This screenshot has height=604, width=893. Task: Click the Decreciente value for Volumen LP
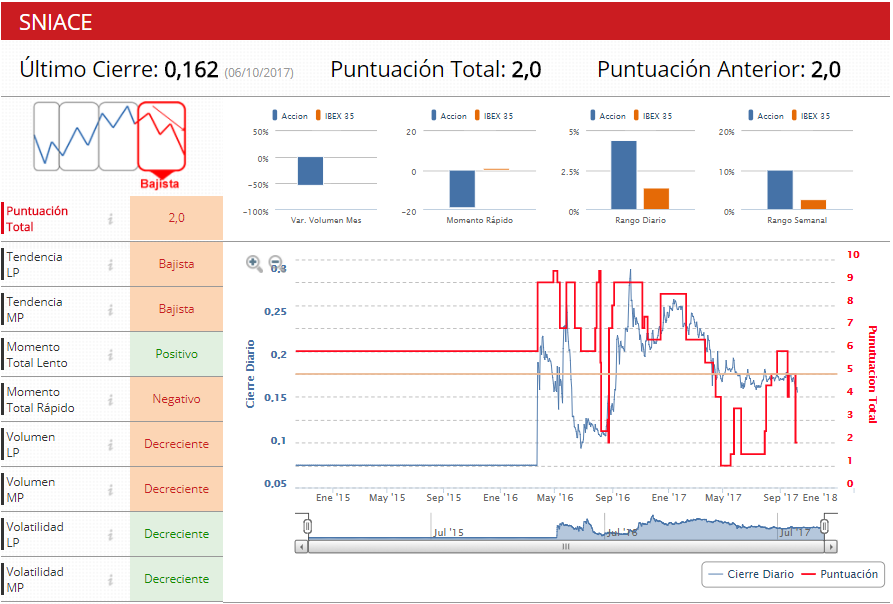point(177,444)
